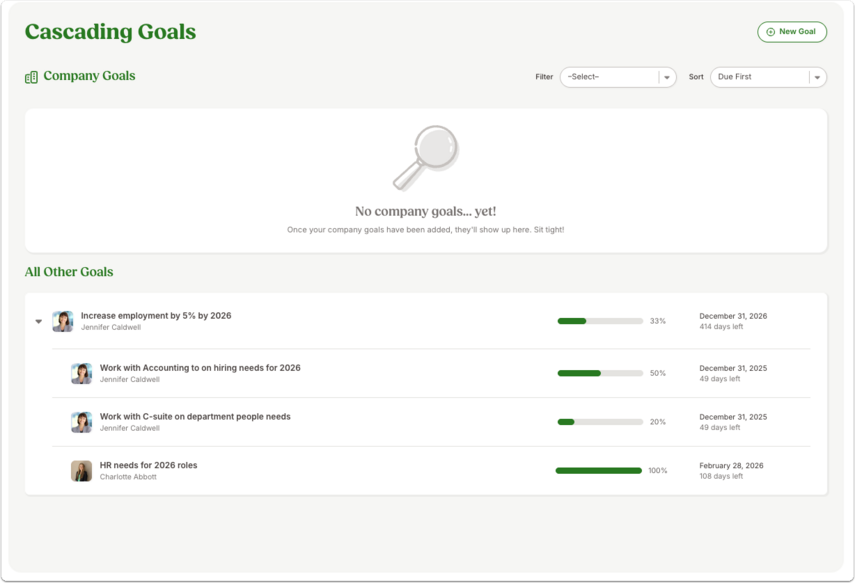Image resolution: width=855 pixels, height=583 pixels.
Task: Click the 33% percentage label
Action: 658,321
